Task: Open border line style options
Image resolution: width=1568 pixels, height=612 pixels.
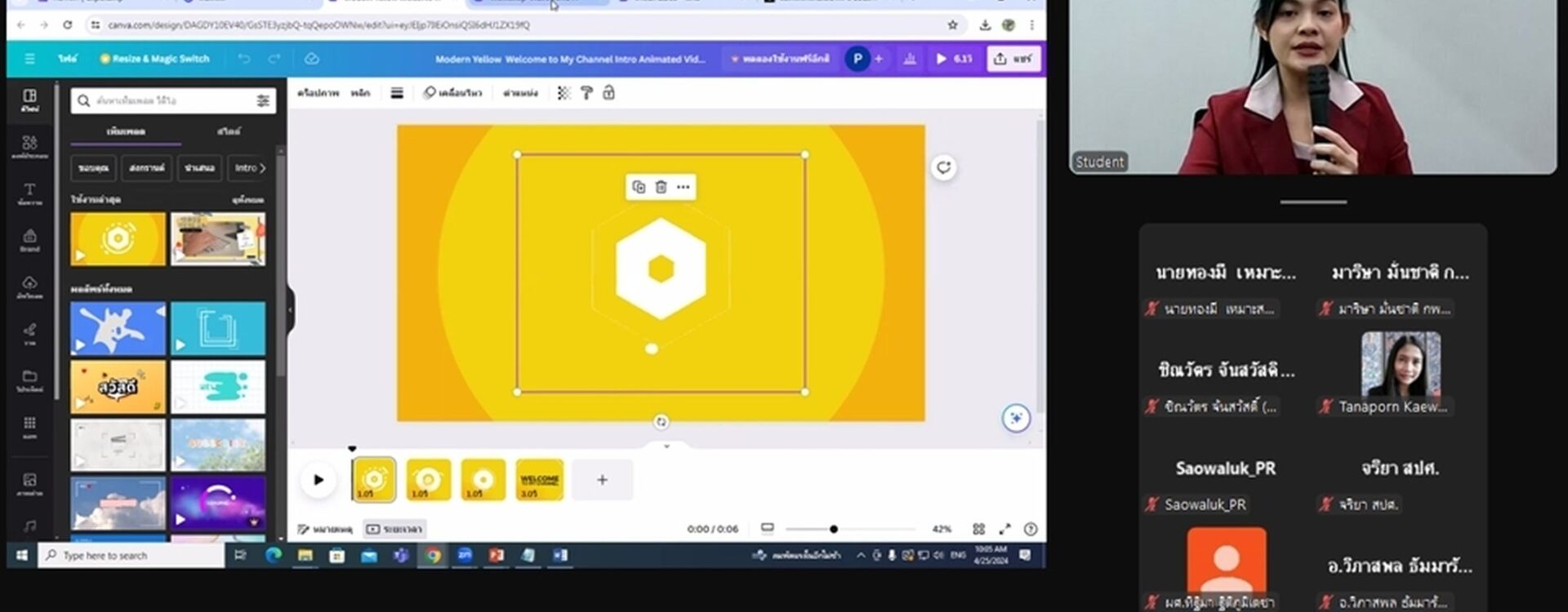Action: point(397,94)
